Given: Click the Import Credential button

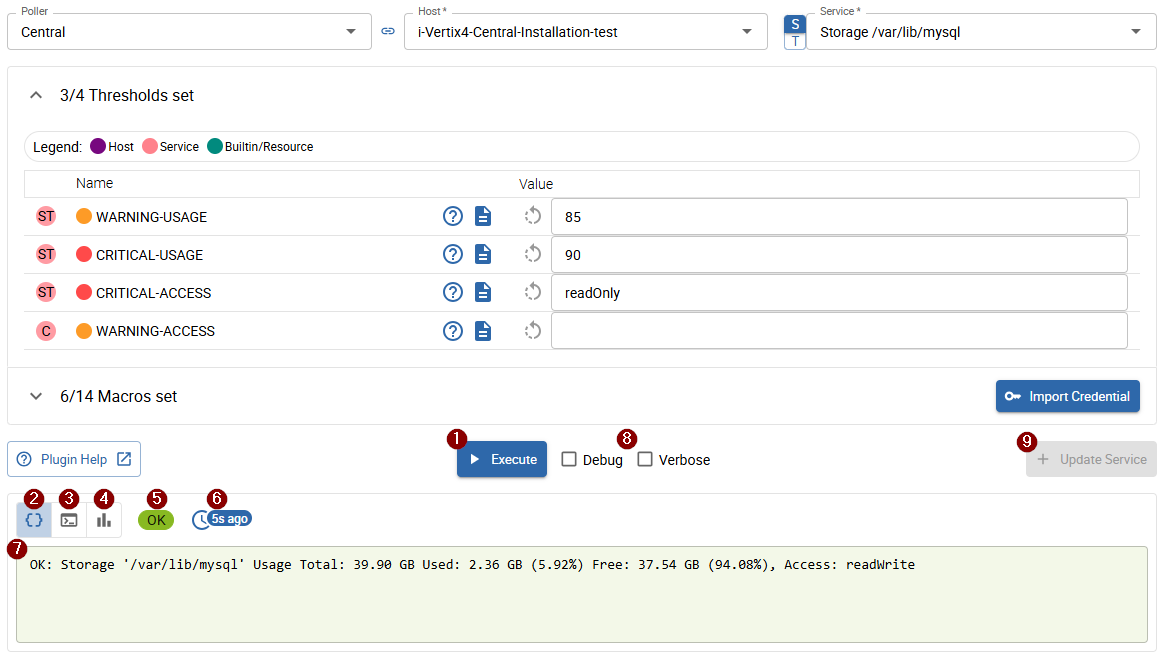Looking at the screenshot, I should pyautogui.click(x=1067, y=396).
